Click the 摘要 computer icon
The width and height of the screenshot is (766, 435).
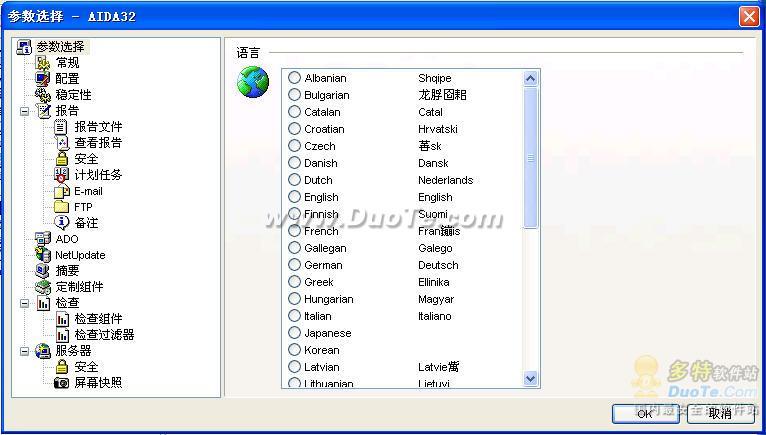(x=43, y=271)
